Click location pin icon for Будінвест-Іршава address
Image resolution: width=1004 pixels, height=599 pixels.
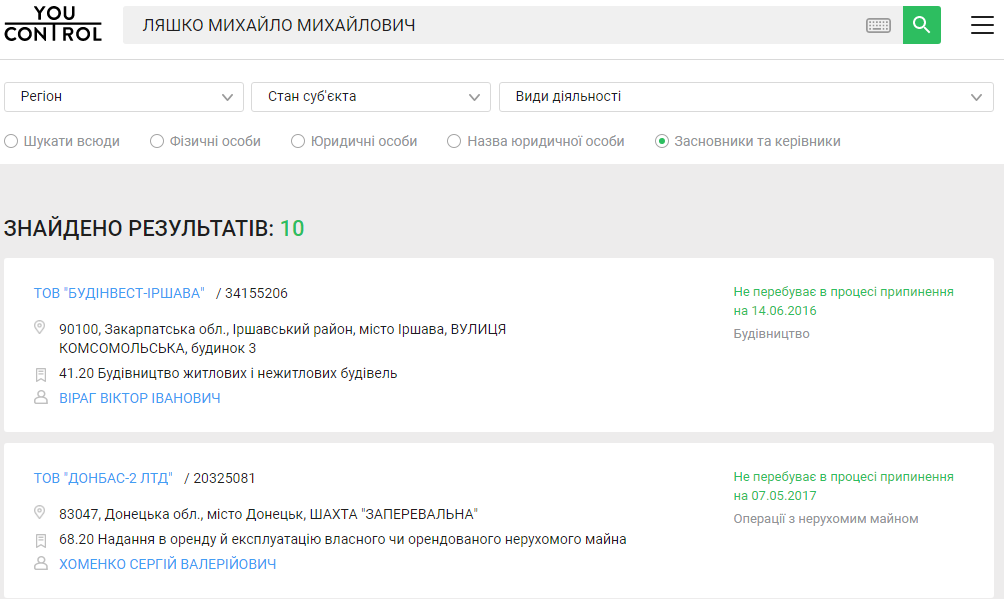40,328
